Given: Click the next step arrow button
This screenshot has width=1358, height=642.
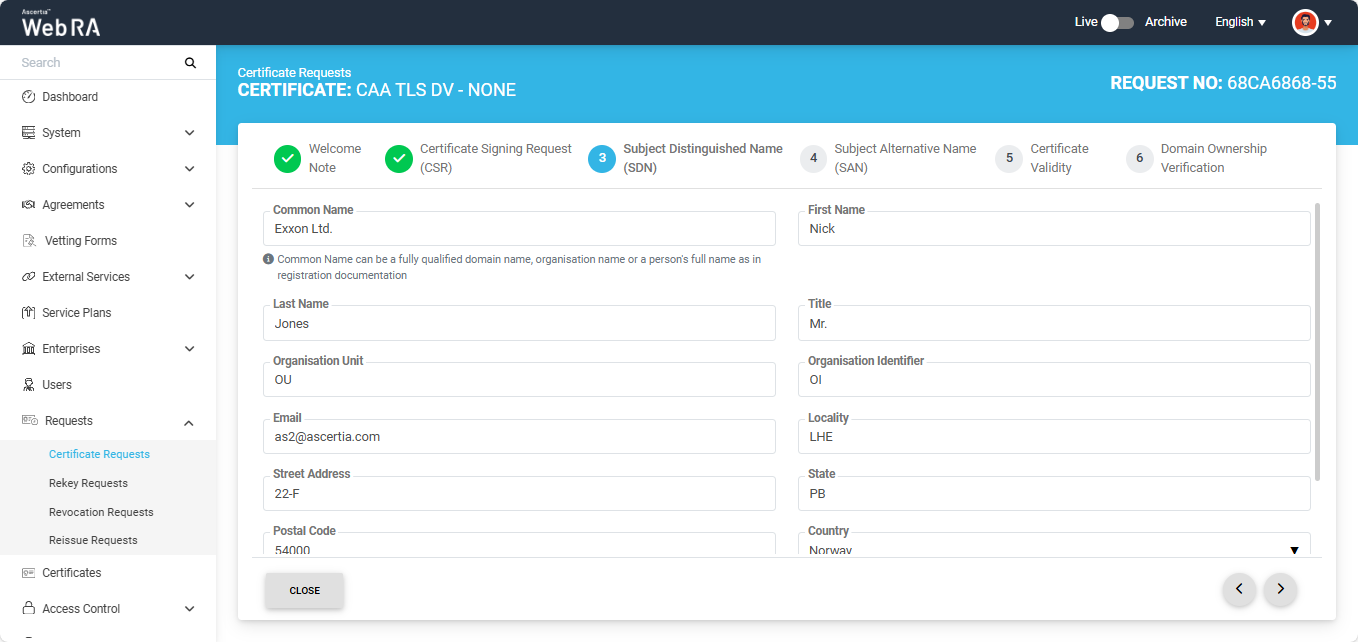Looking at the screenshot, I should [x=1280, y=590].
